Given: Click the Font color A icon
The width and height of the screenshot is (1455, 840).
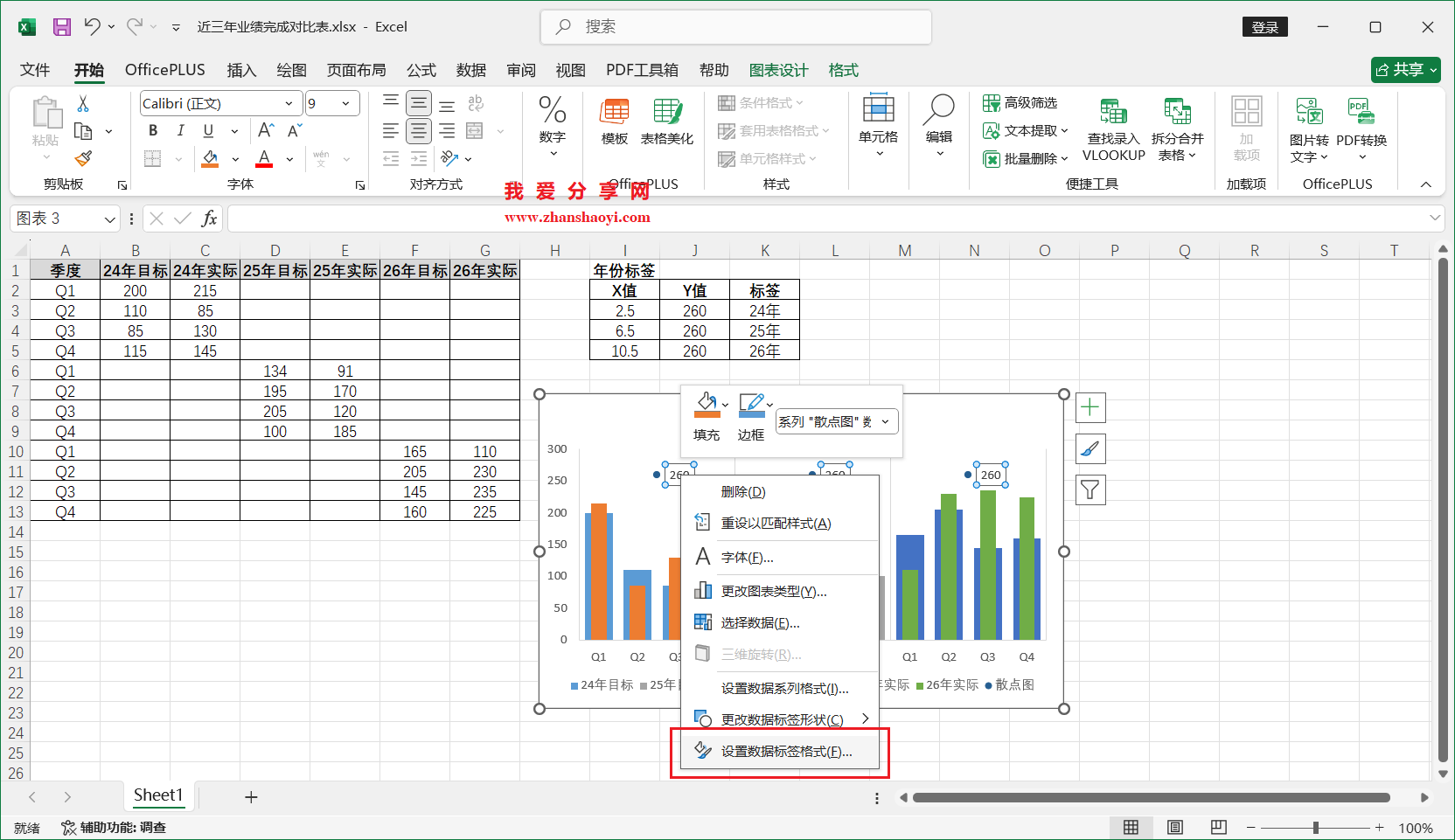Looking at the screenshot, I should pyautogui.click(x=264, y=158).
